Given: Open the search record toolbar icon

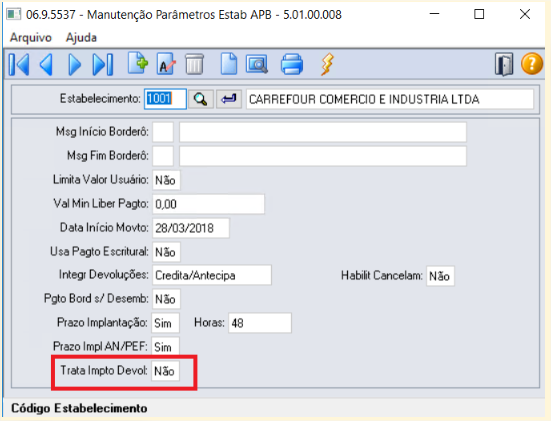Looking at the screenshot, I should point(257,64).
